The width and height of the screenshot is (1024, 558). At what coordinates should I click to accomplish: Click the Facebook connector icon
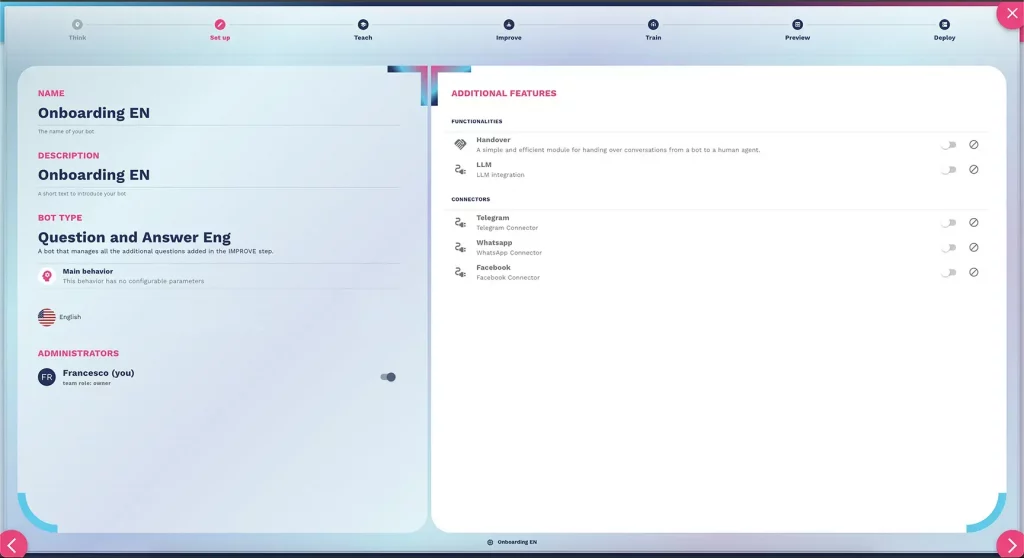click(x=460, y=272)
